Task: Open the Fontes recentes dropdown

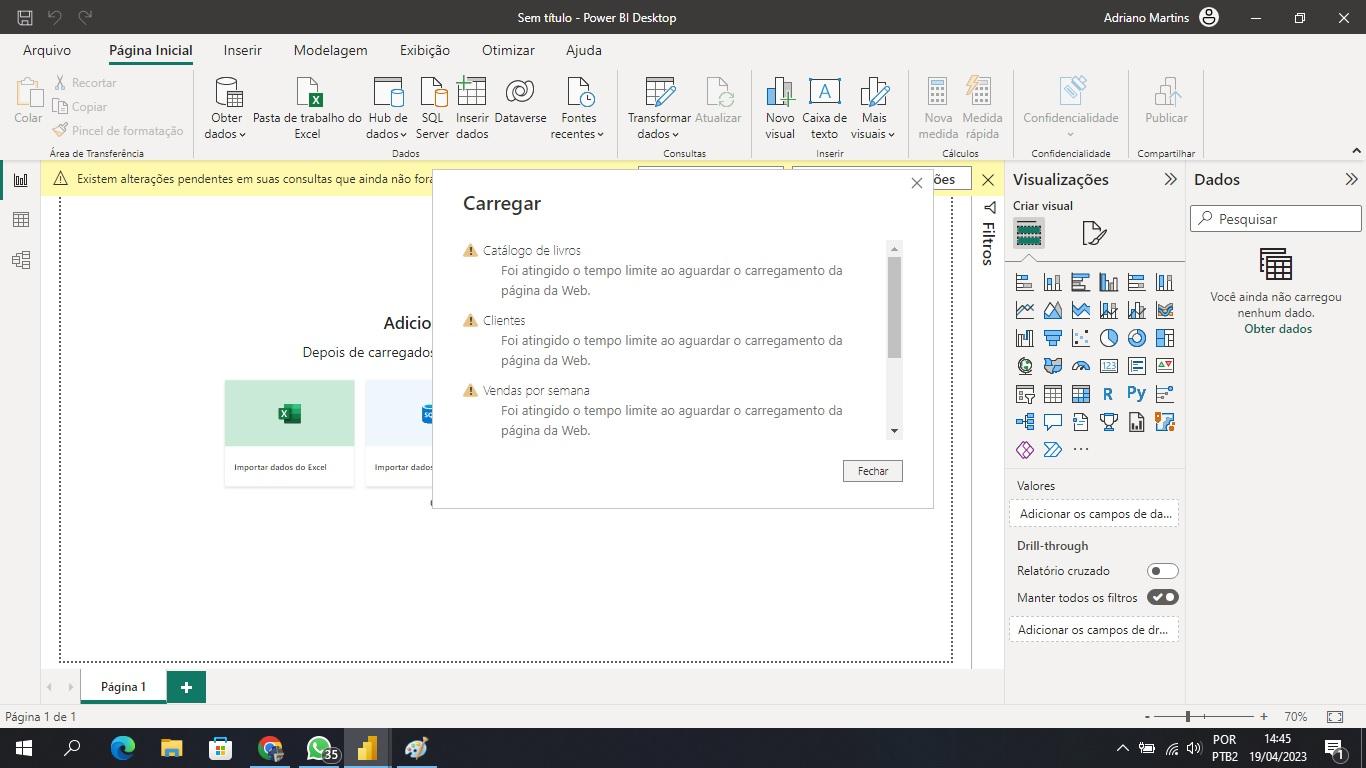Action: pos(578,109)
